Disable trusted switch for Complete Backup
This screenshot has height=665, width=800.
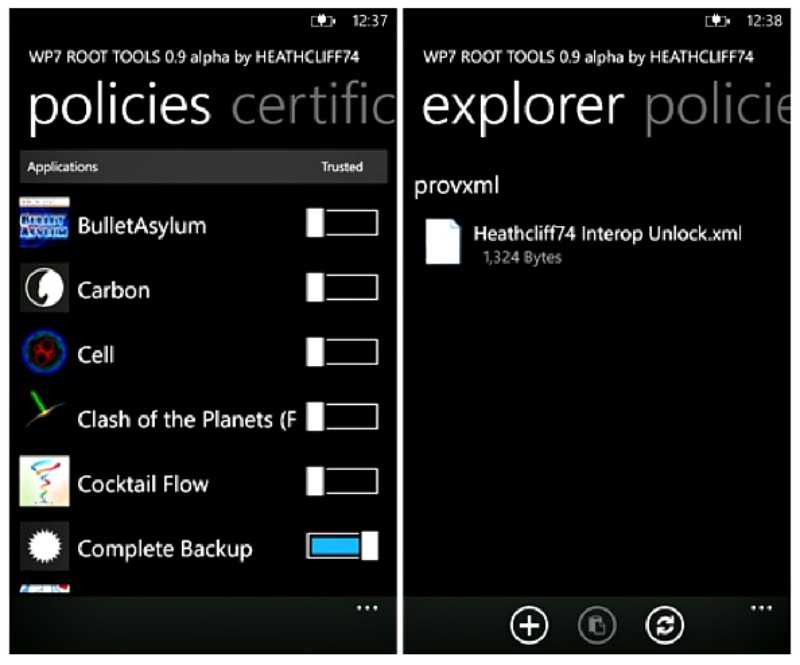pos(342,546)
